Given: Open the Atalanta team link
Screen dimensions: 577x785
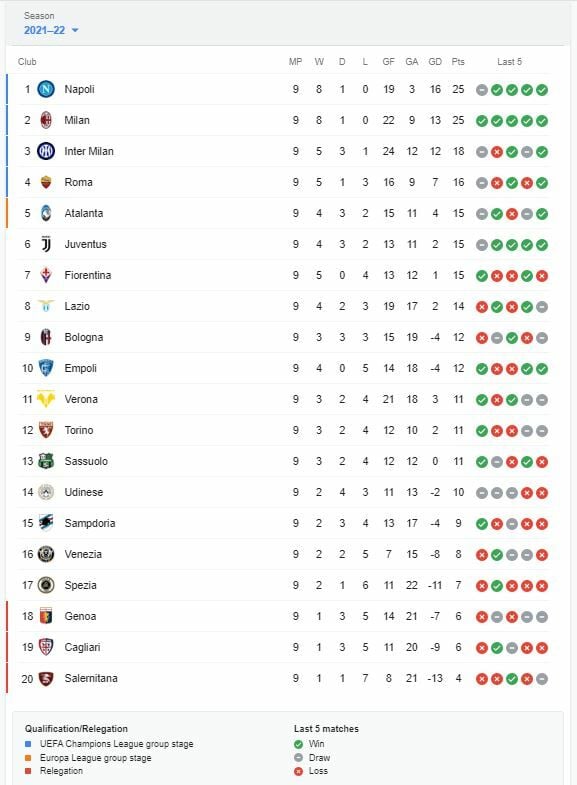Looking at the screenshot, I should (x=84, y=213).
